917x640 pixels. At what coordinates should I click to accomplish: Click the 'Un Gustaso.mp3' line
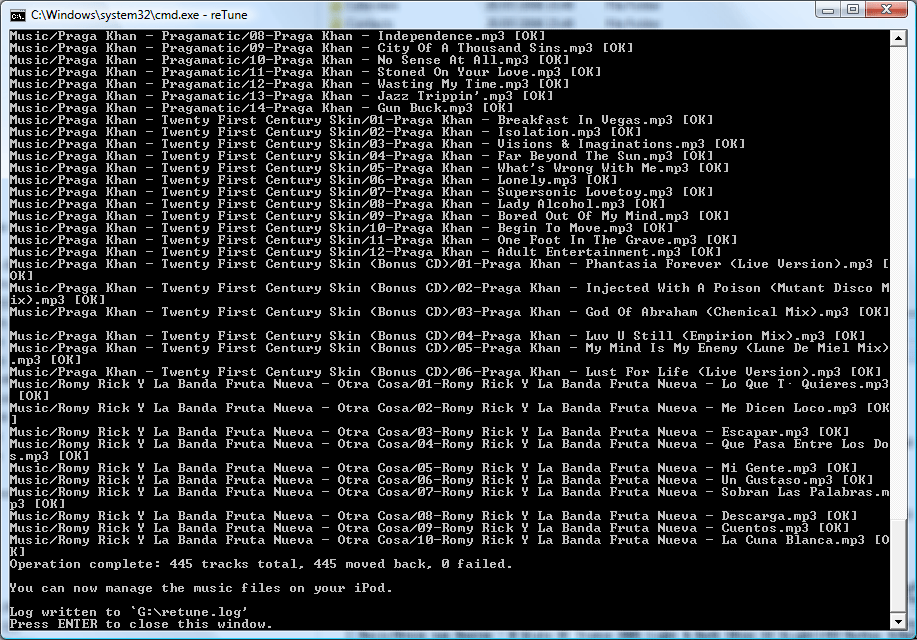click(441, 480)
